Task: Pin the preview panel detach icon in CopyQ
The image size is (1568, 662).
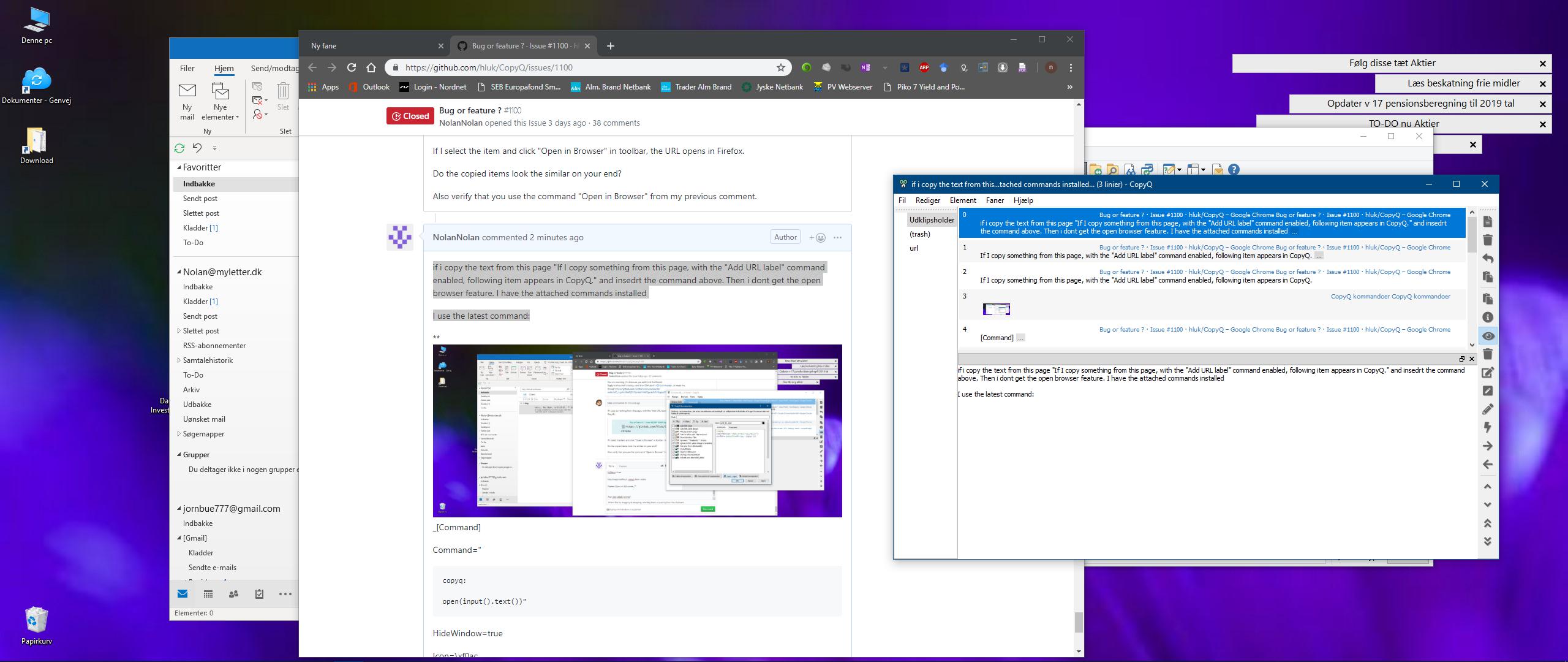Action: coord(1463,359)
